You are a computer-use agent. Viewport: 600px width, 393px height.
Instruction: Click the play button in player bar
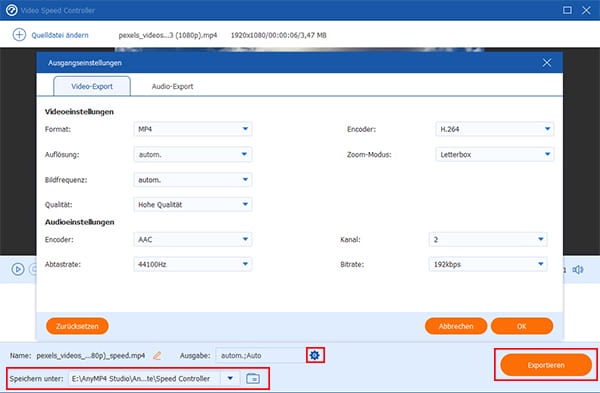18,269
